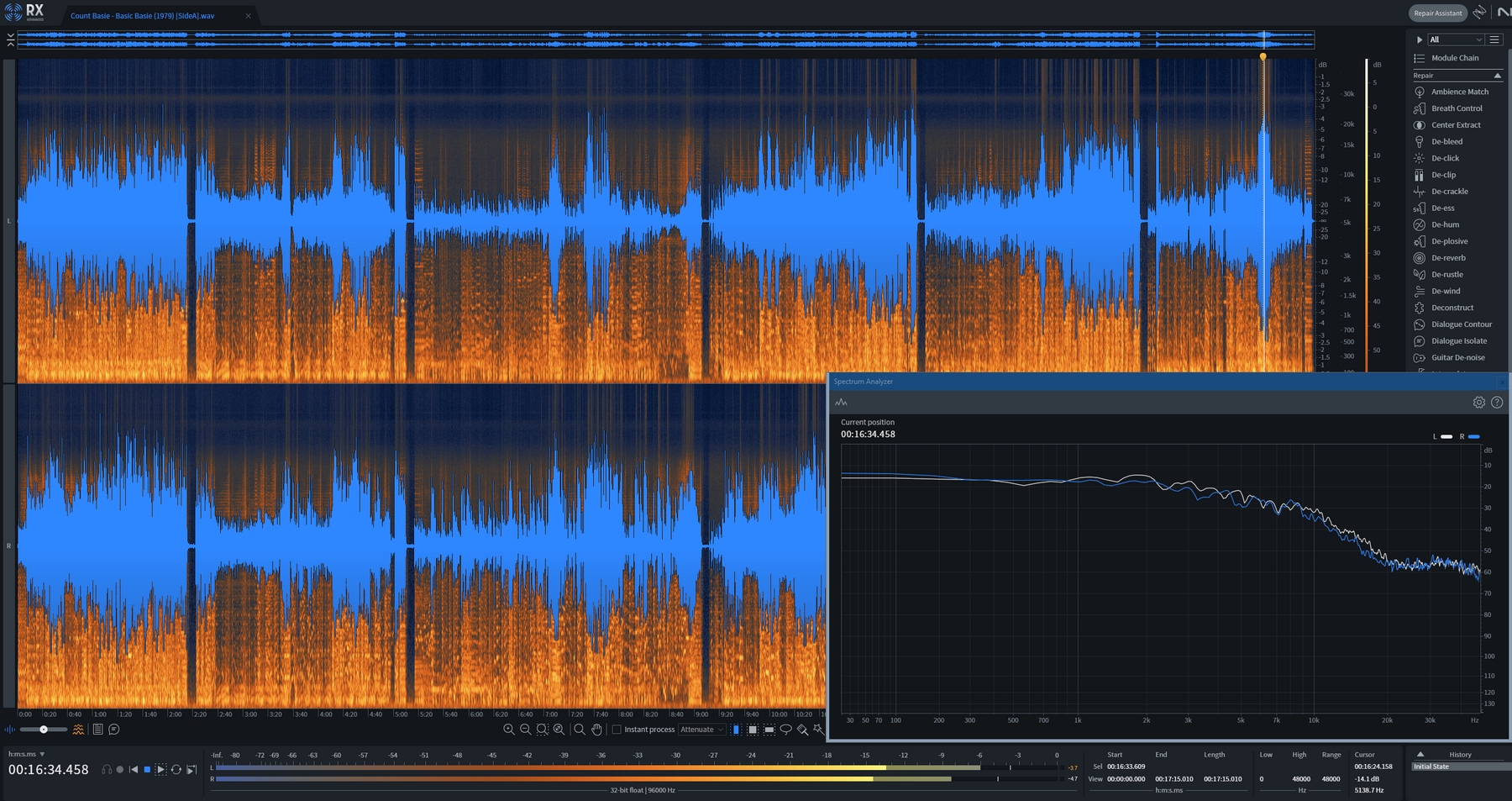Click the zoom out icon below spectrogram
The image size is (1512, 801).
(526, 730)
